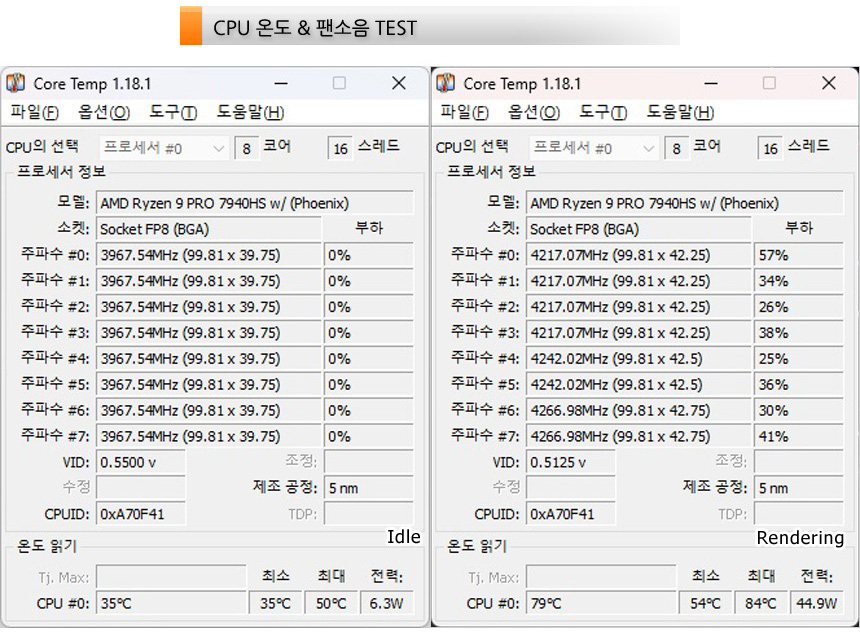Screen dimensions: 860x633
Task: Click the thread count field in the Rendering window
Action: click(770, 148)
